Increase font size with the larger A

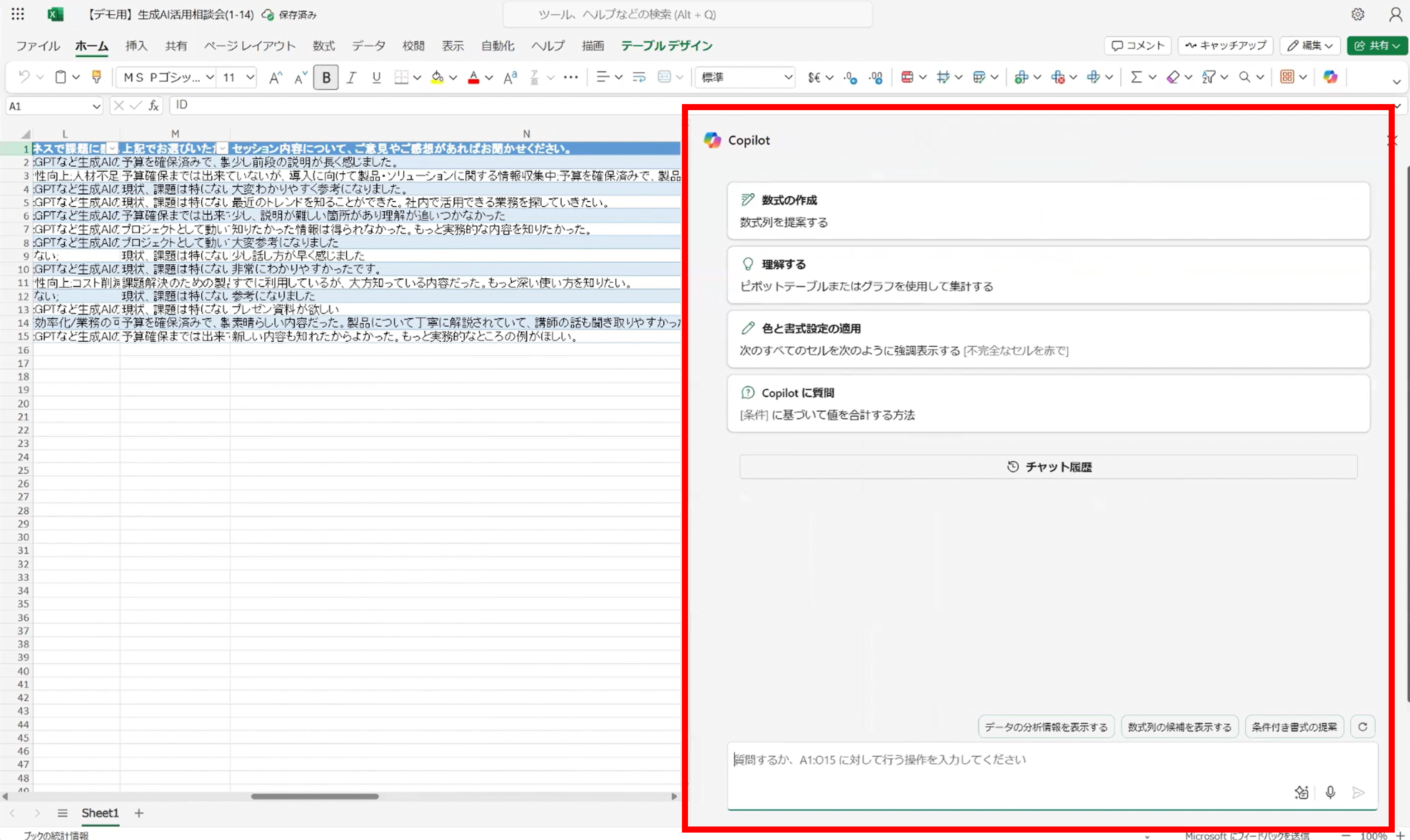[275, 78]
